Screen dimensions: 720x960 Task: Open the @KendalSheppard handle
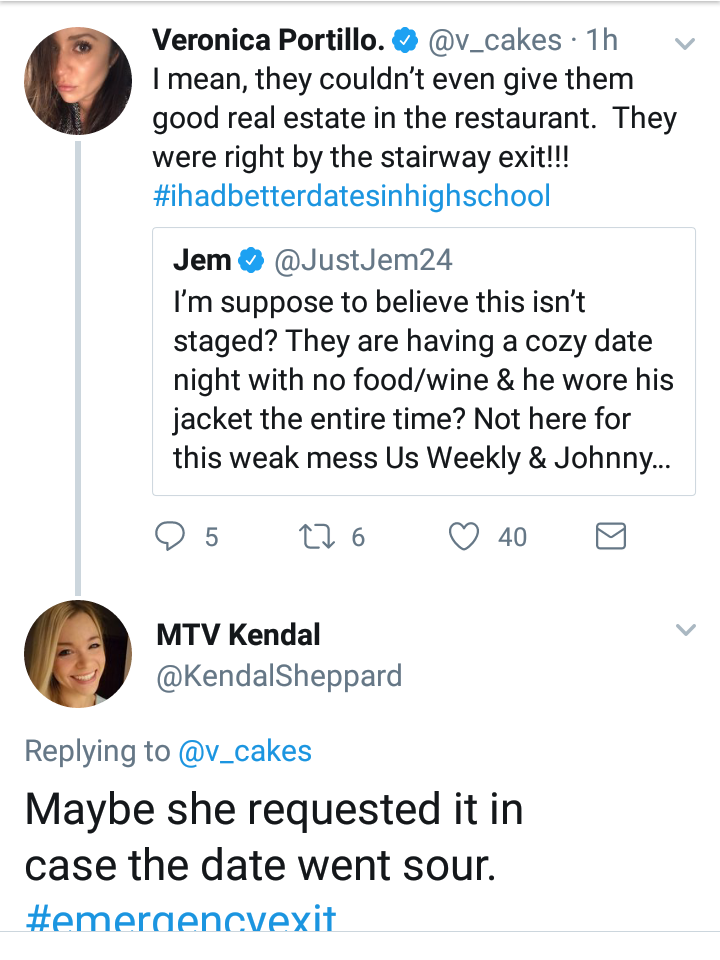279,677
